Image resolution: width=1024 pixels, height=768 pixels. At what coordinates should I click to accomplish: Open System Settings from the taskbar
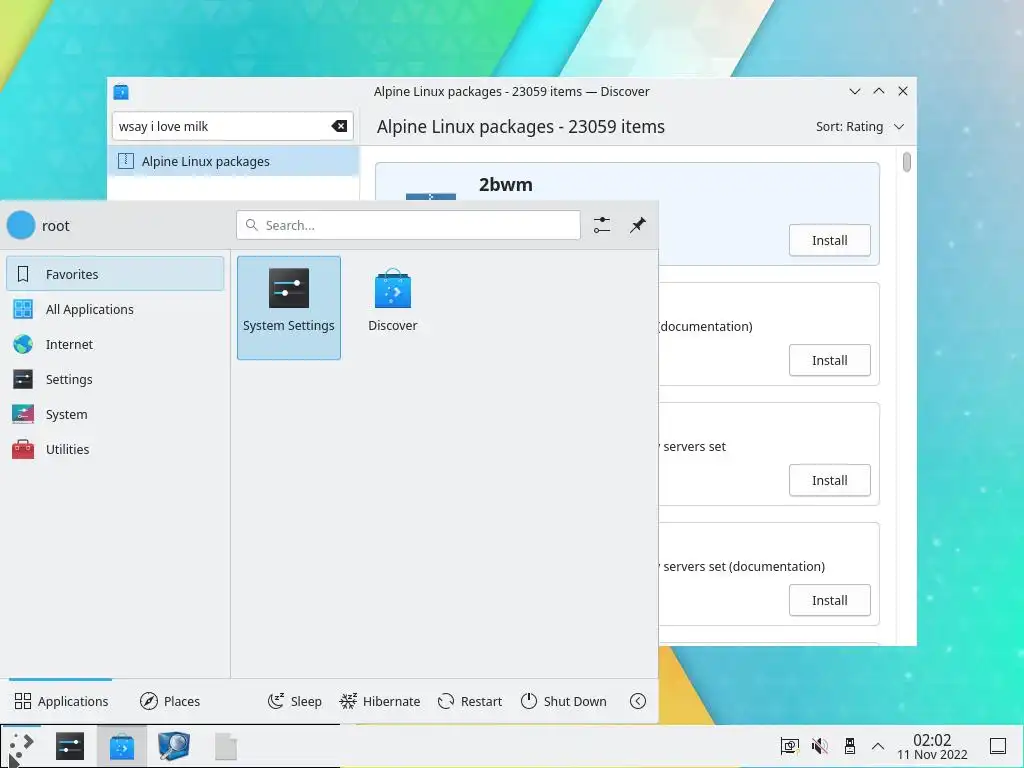pos(70,746)
